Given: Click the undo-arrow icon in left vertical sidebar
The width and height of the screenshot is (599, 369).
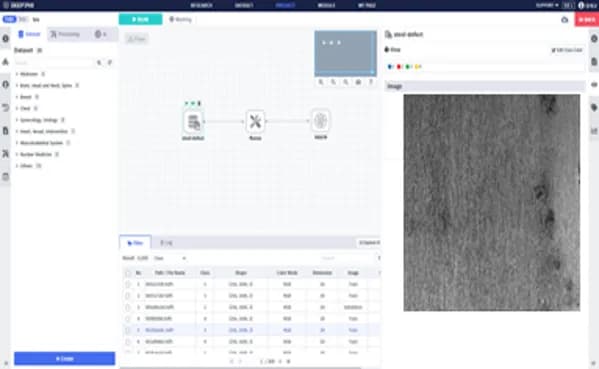Looking at the screenshot, I should tap(5, 108).
